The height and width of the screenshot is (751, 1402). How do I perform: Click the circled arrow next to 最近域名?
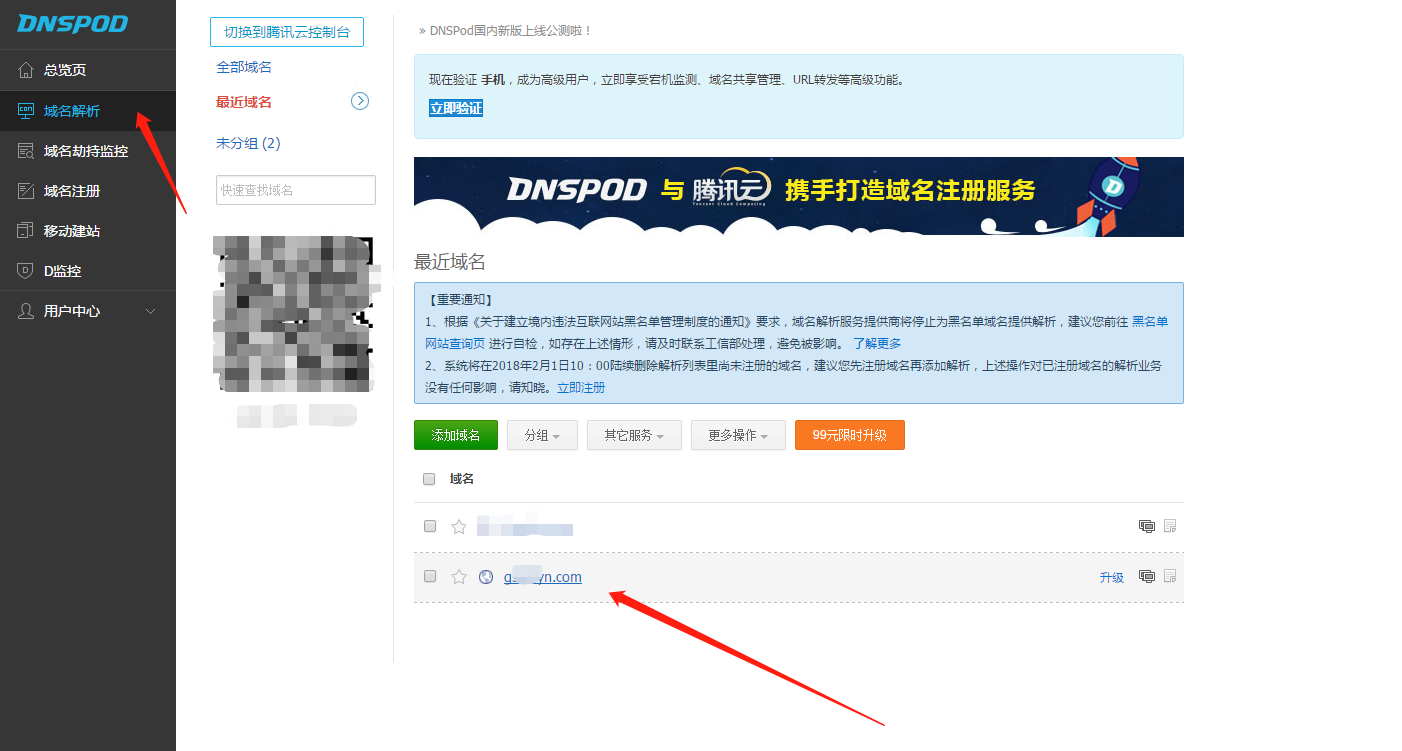pos(361,101)
